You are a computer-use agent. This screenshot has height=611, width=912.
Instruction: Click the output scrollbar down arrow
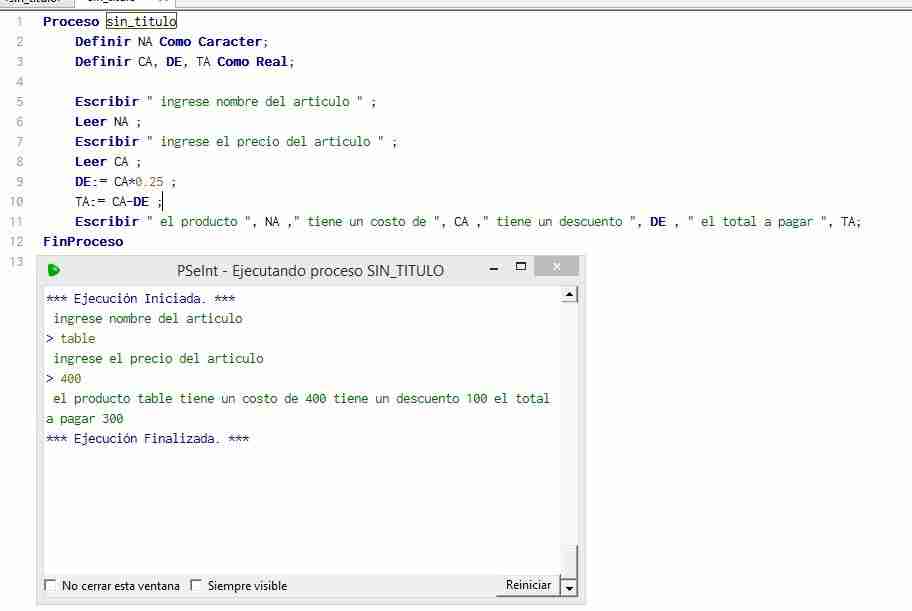569,588
